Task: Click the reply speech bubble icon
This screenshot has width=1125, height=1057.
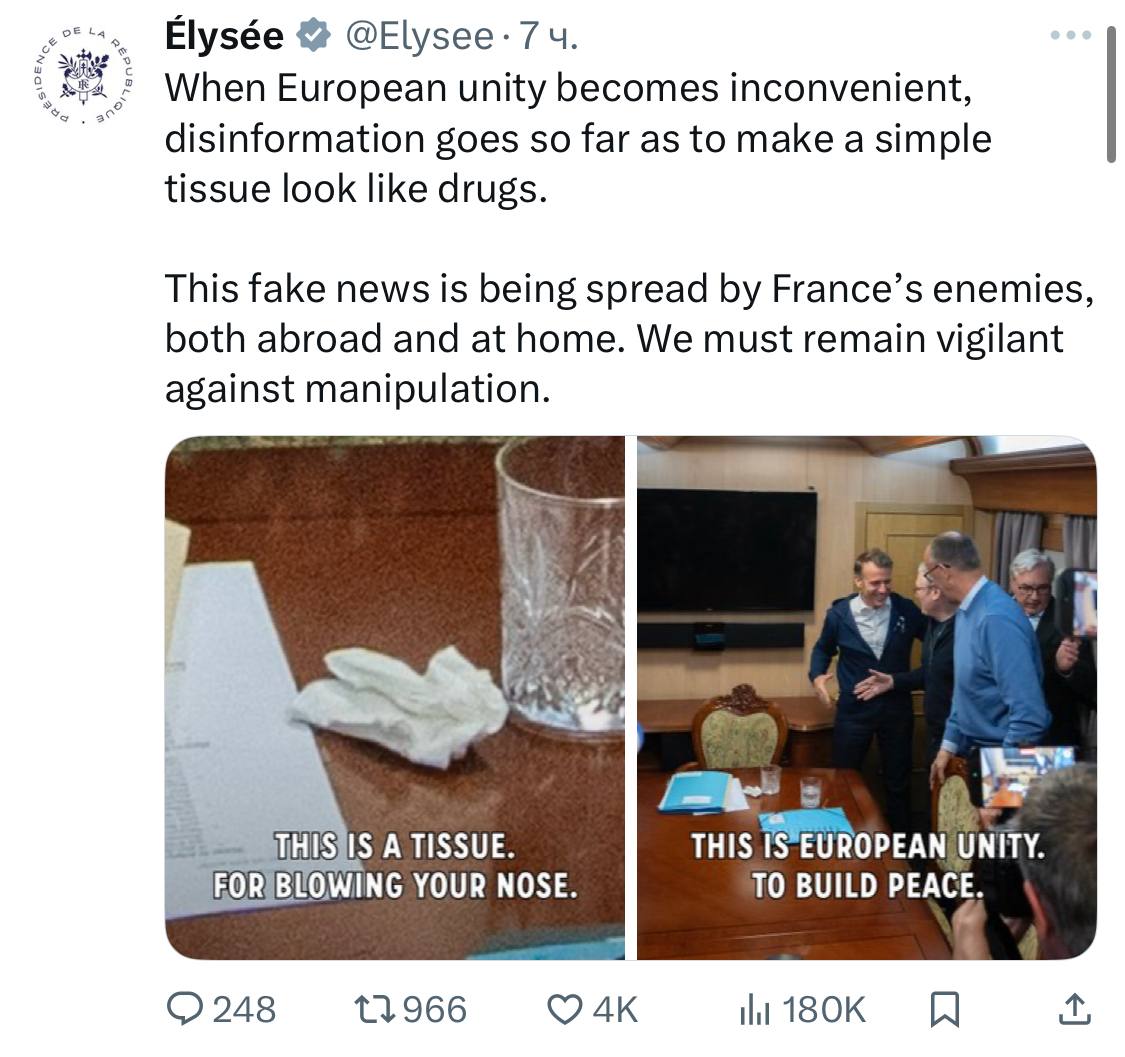Action: (x=183, y=1009)
